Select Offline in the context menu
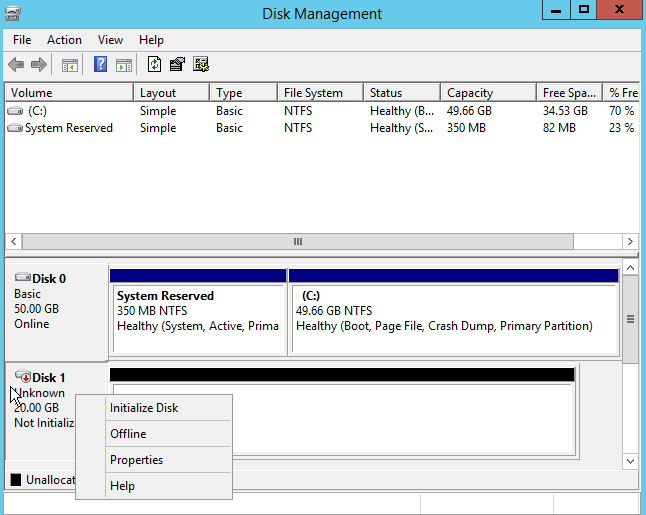The image size is (646, 515). pyautogui.click(x=128, y=434)
